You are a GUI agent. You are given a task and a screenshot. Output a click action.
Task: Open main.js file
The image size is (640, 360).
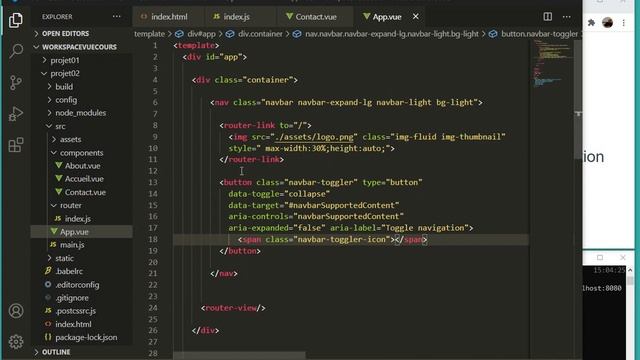tap(72, 245)
